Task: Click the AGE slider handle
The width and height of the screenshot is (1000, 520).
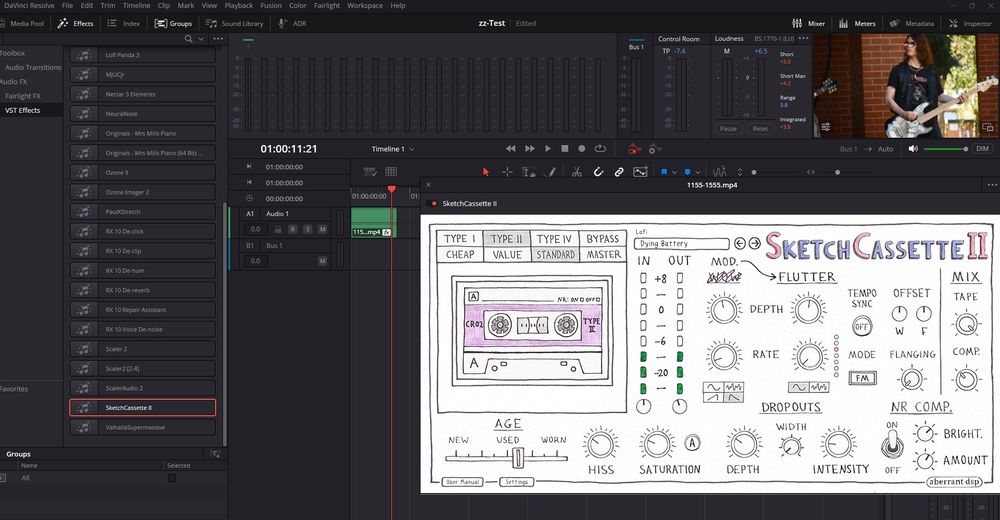Action: click(518, 456)
